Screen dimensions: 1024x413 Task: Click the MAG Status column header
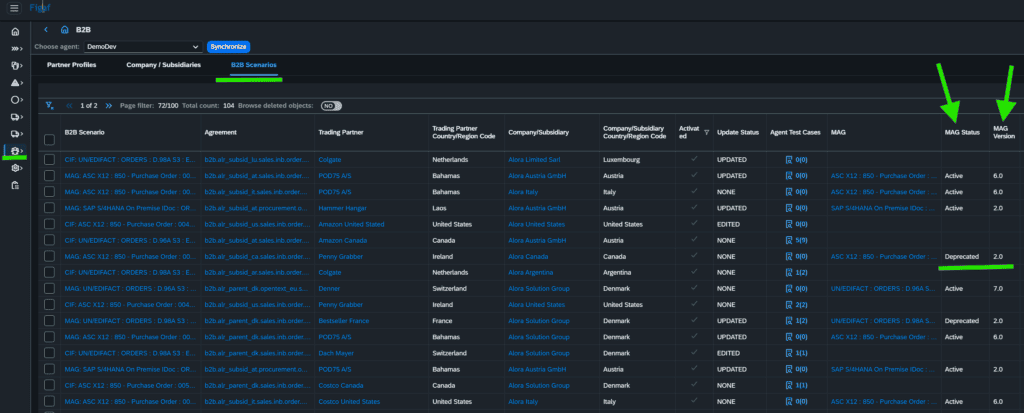coord(962,132)
